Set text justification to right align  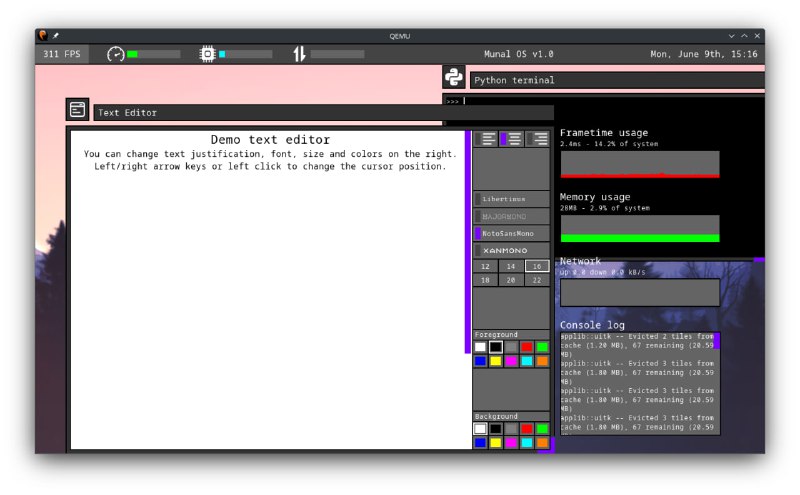[538, 139]
